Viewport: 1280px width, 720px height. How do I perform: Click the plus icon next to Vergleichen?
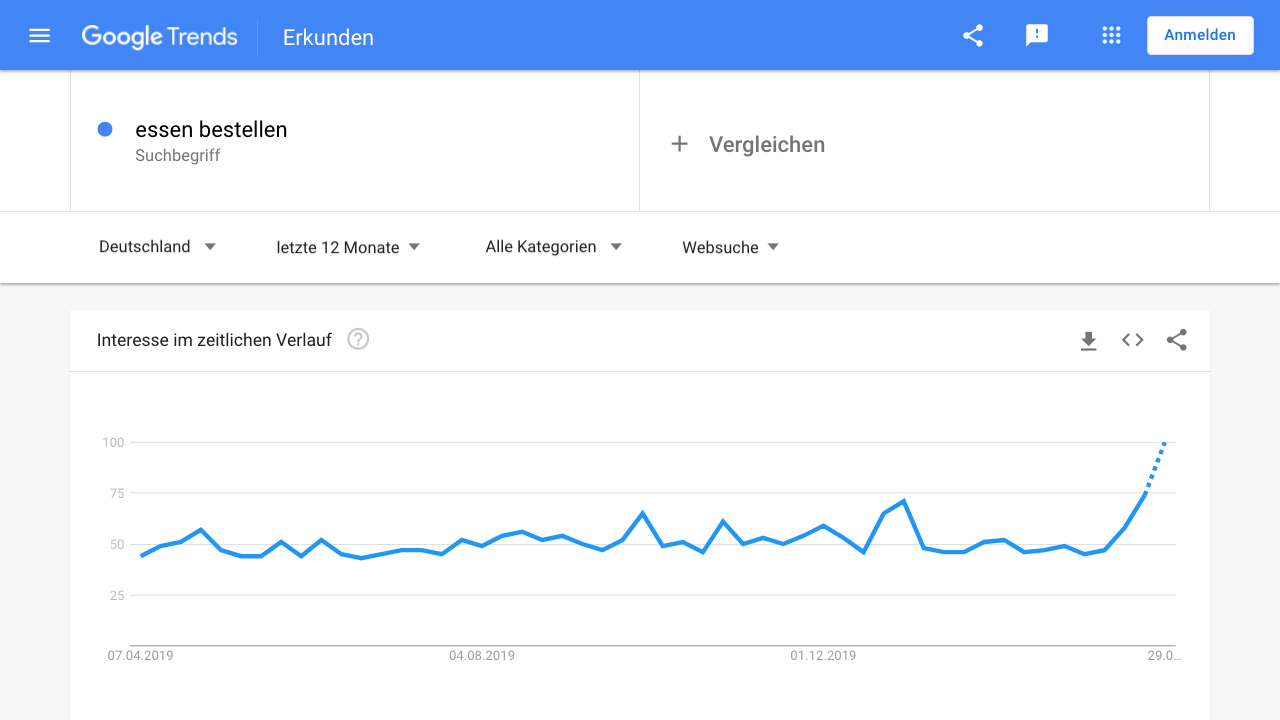click(679, 144)
